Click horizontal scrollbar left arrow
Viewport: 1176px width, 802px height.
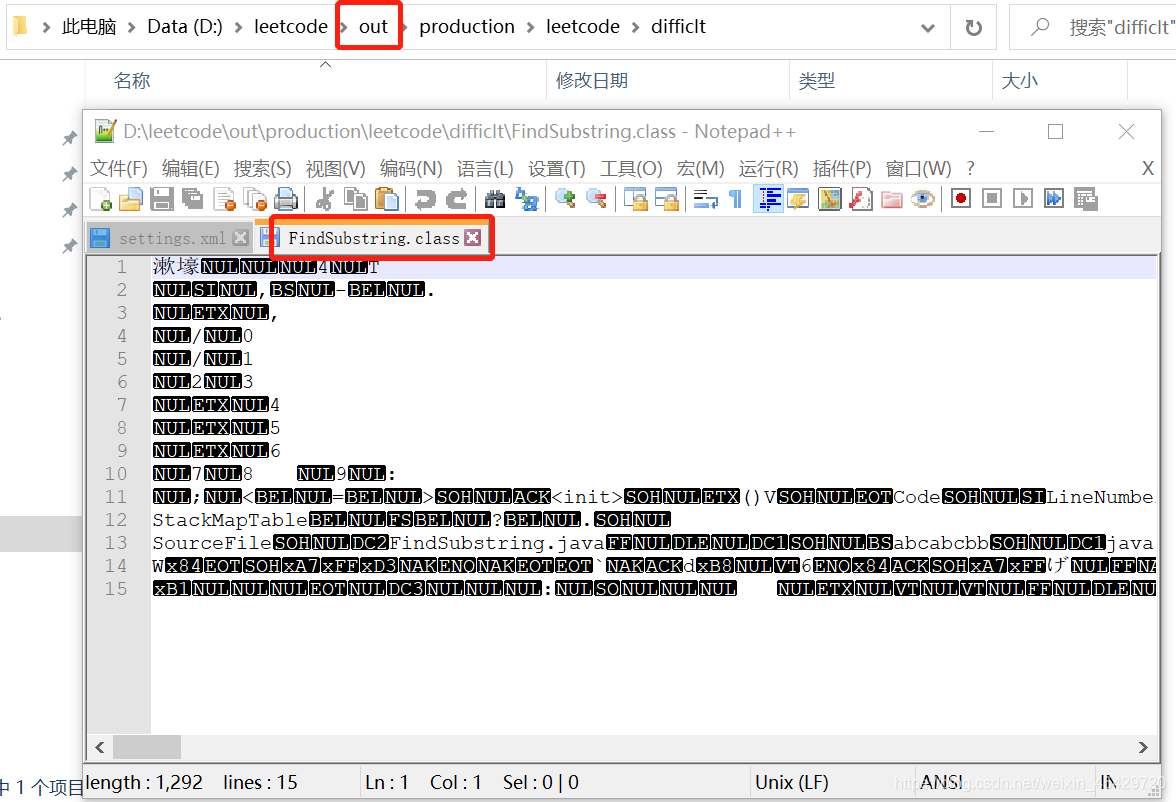(100, 747)
